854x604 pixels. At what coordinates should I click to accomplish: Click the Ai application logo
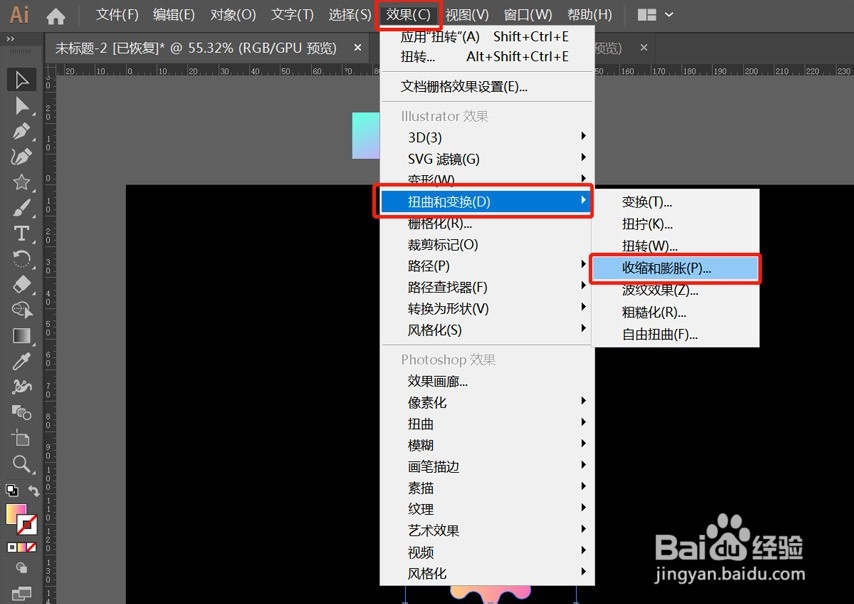click(20, 15)
